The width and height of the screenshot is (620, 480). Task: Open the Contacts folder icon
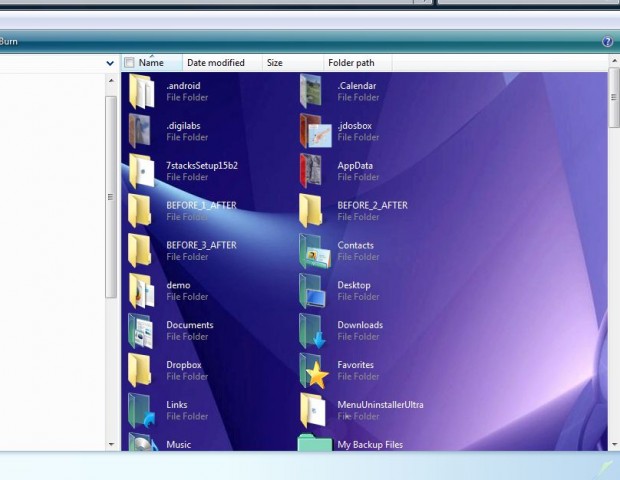coord(314,251)
